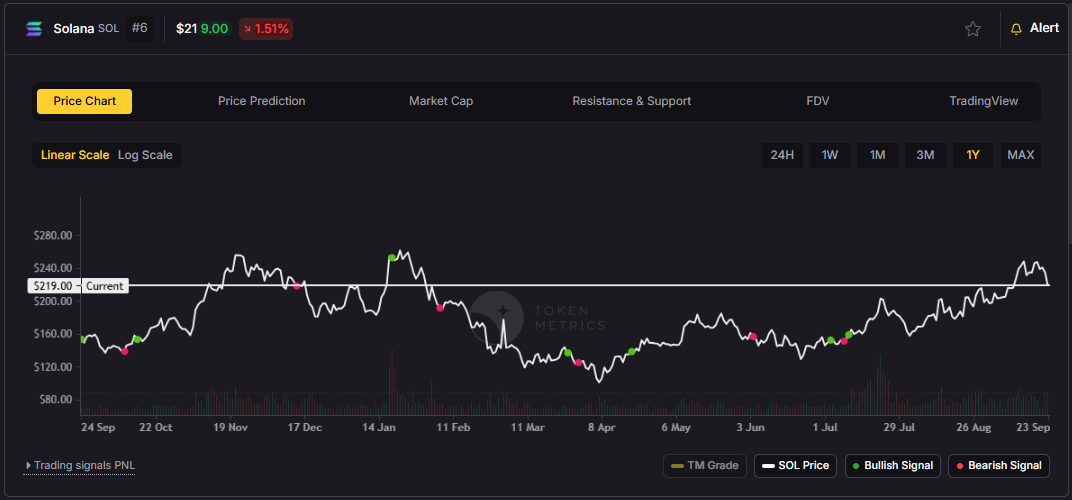Screen dimensions: 1072x500
Task: Click the 22 Oct date label
Action: pyautogui.click(x=156, y=427)
